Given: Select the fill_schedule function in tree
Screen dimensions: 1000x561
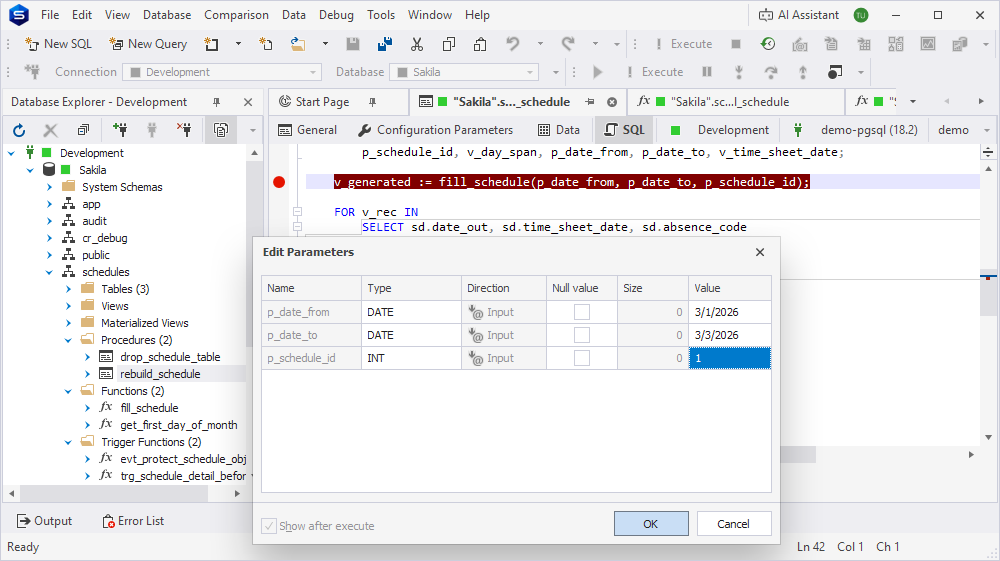Looking at the screenshot, I should 149,408.
